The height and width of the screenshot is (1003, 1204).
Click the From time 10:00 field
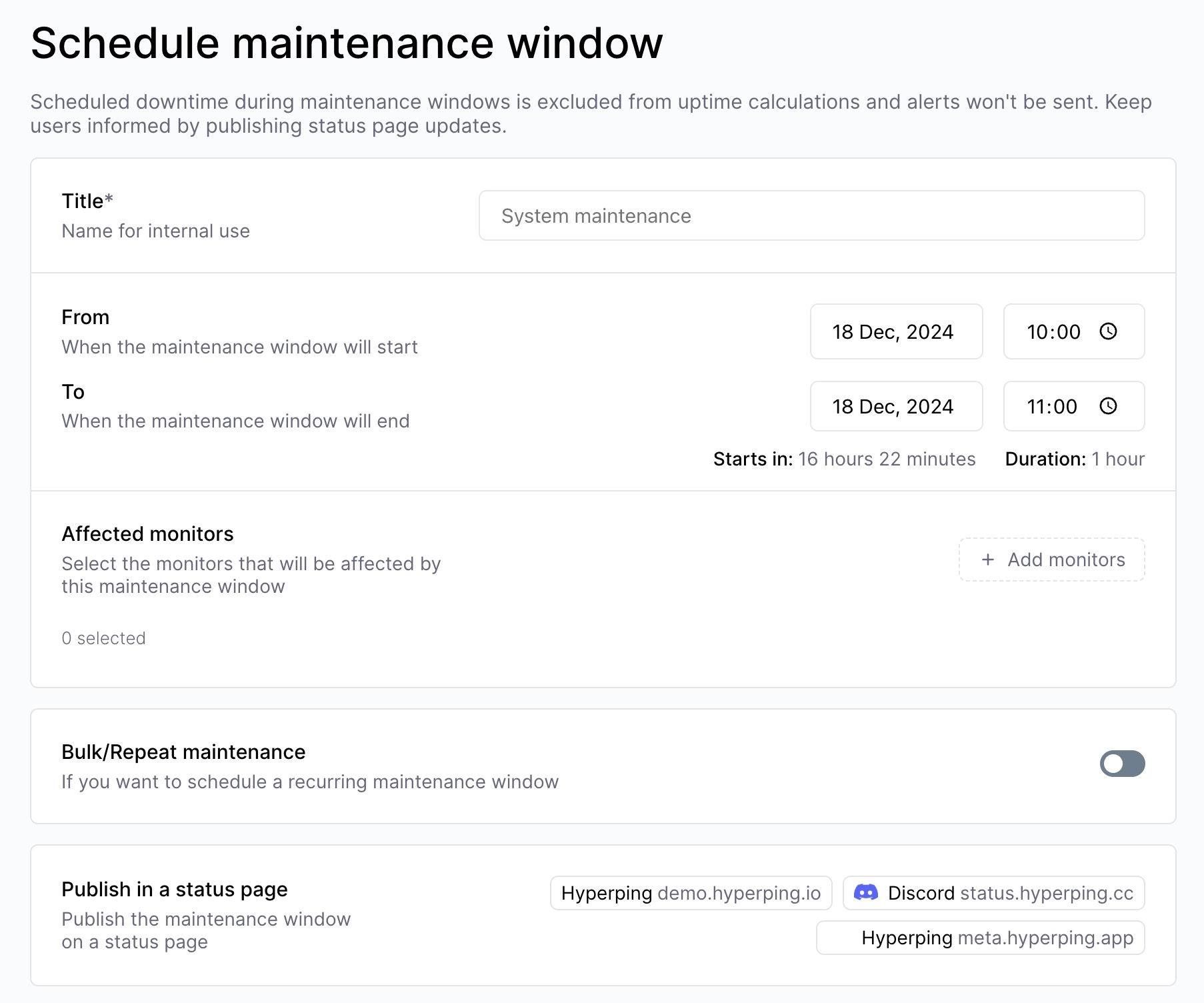point(1074,331)
